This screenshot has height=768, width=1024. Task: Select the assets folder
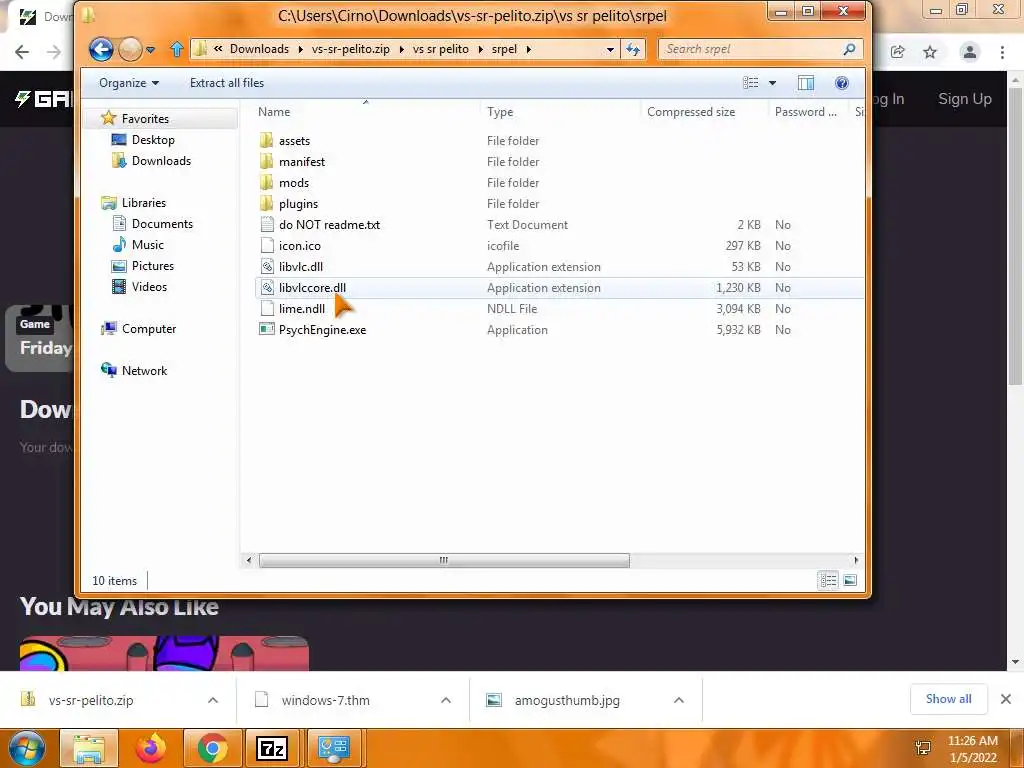(x=295, y=140)
